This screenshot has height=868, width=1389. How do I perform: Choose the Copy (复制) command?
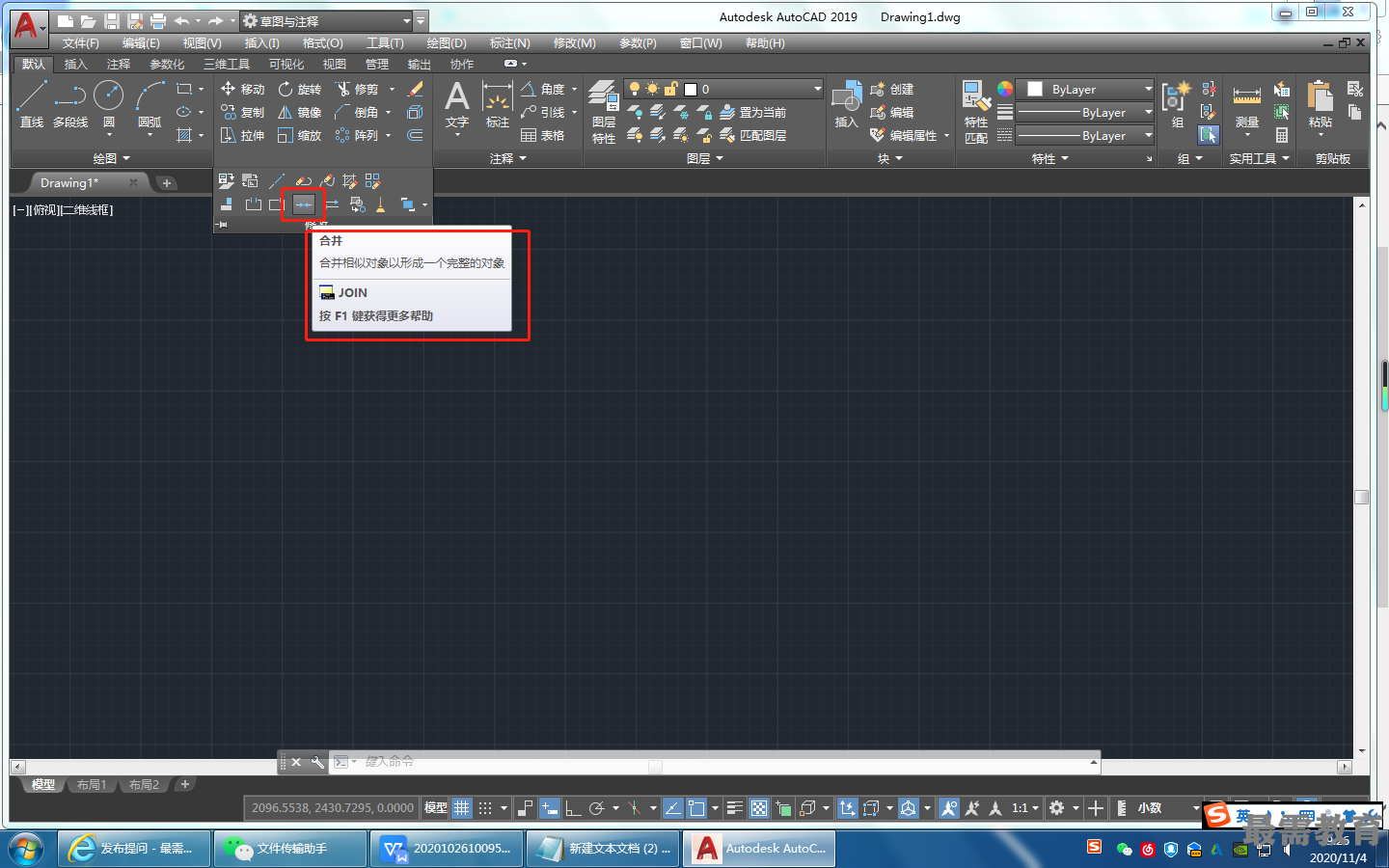[242, 112]
